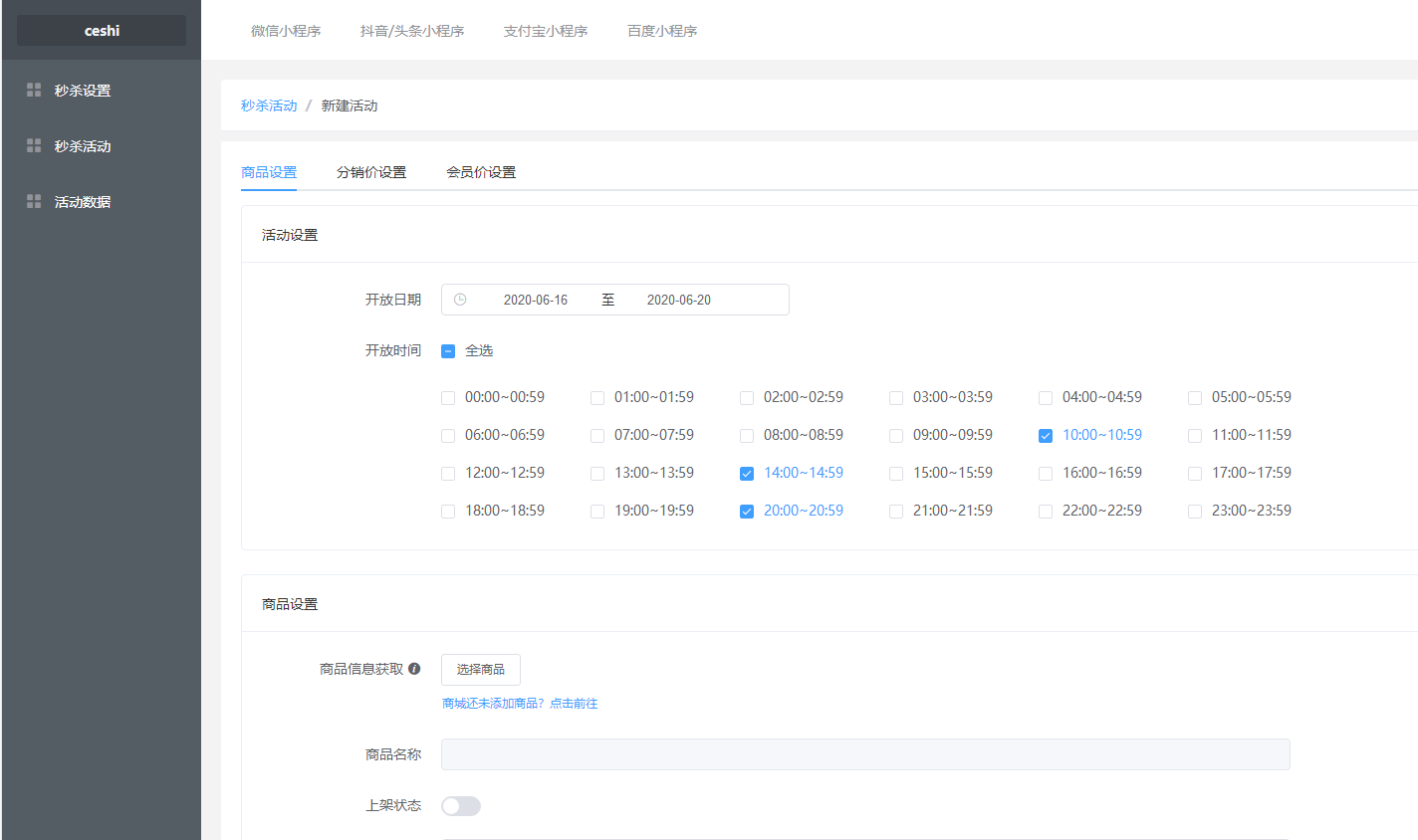Check the 09:00~09:59 time slot

[x=896, y=436]
